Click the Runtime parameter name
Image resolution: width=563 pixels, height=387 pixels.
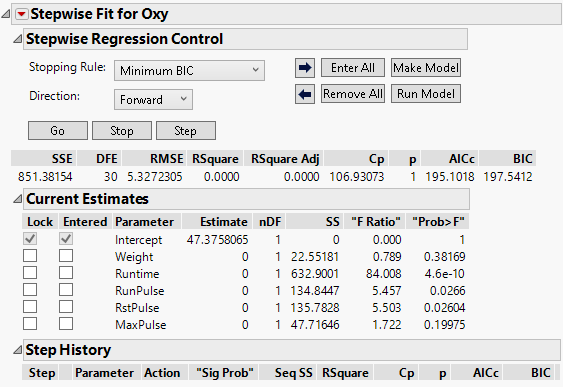137,274
